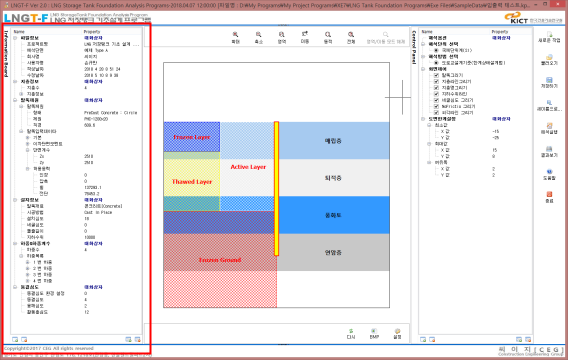Click the yellow pile bar in the drawing
This screenshot has width=568, height=364.
(276, 189)
